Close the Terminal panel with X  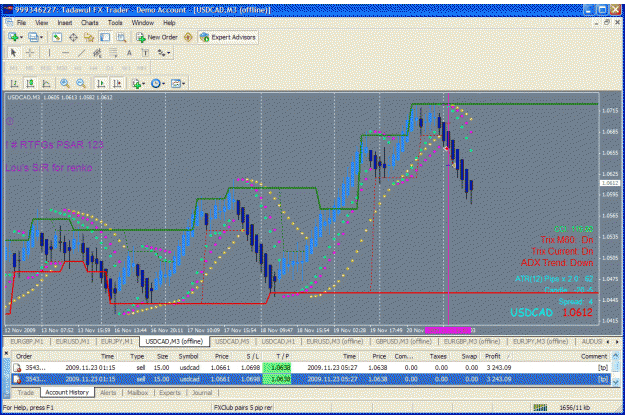[x=6, y=353]
